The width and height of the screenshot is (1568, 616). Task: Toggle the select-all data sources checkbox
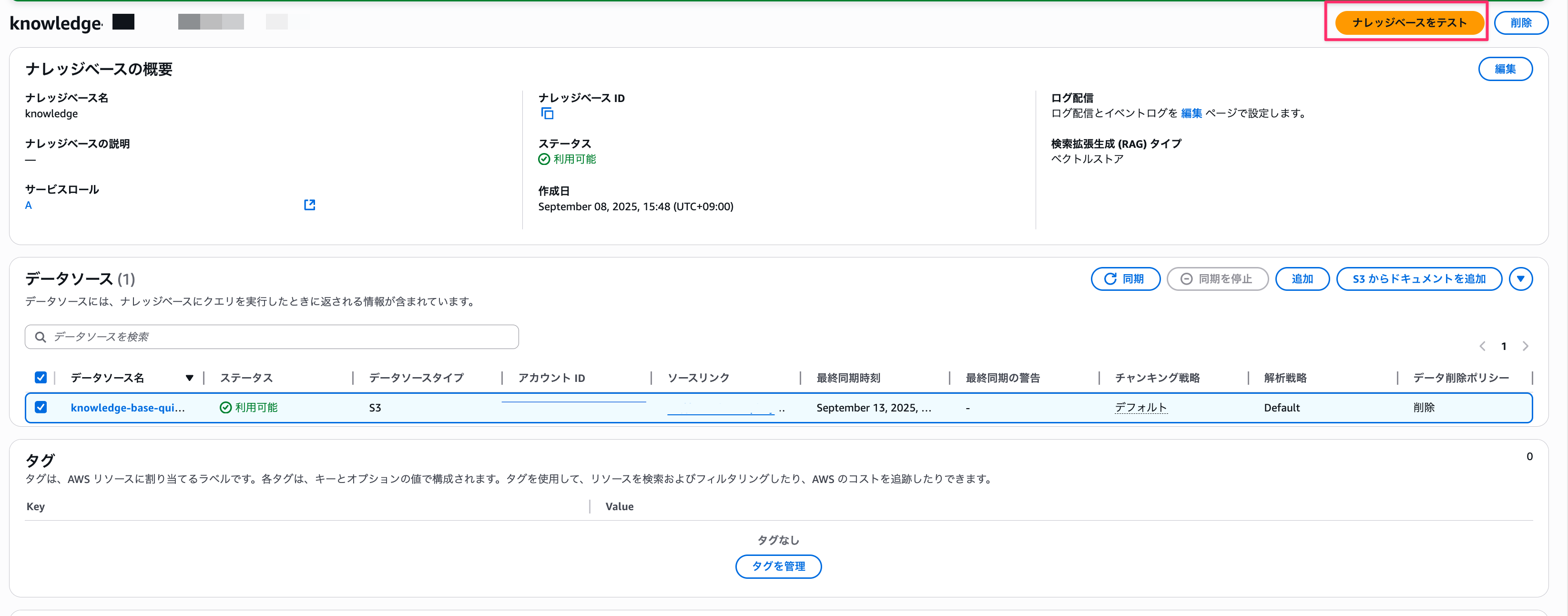(x=41, y=378)
